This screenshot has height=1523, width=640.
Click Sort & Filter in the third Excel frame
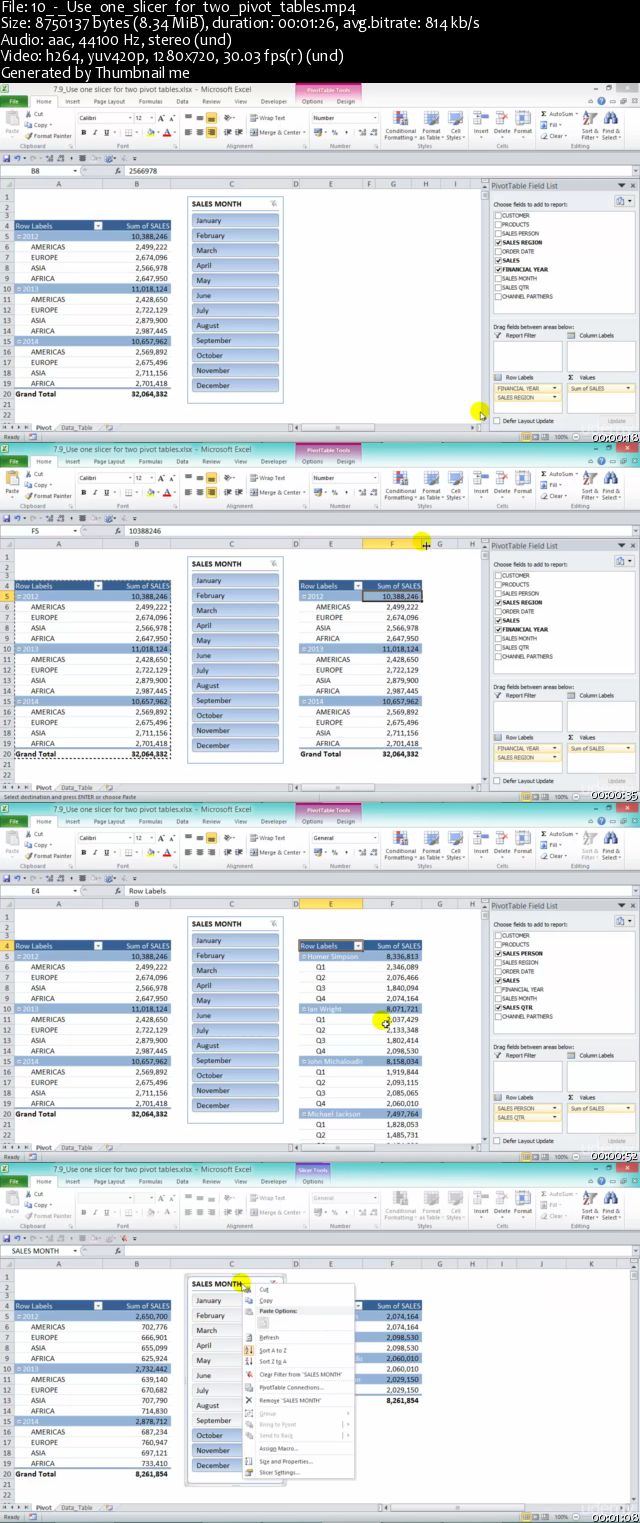pyautogui.click(x=589, y=844)
